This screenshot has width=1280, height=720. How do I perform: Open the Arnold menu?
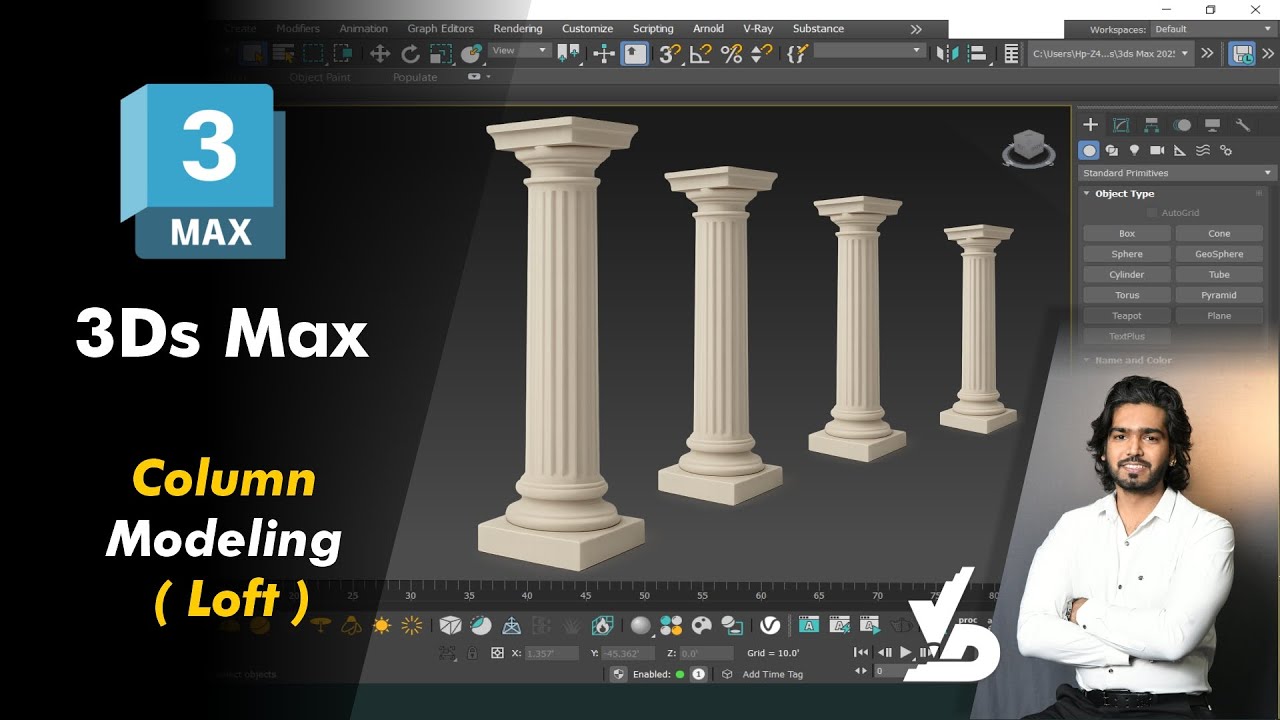pyautogui.click(x=708, y=29)
